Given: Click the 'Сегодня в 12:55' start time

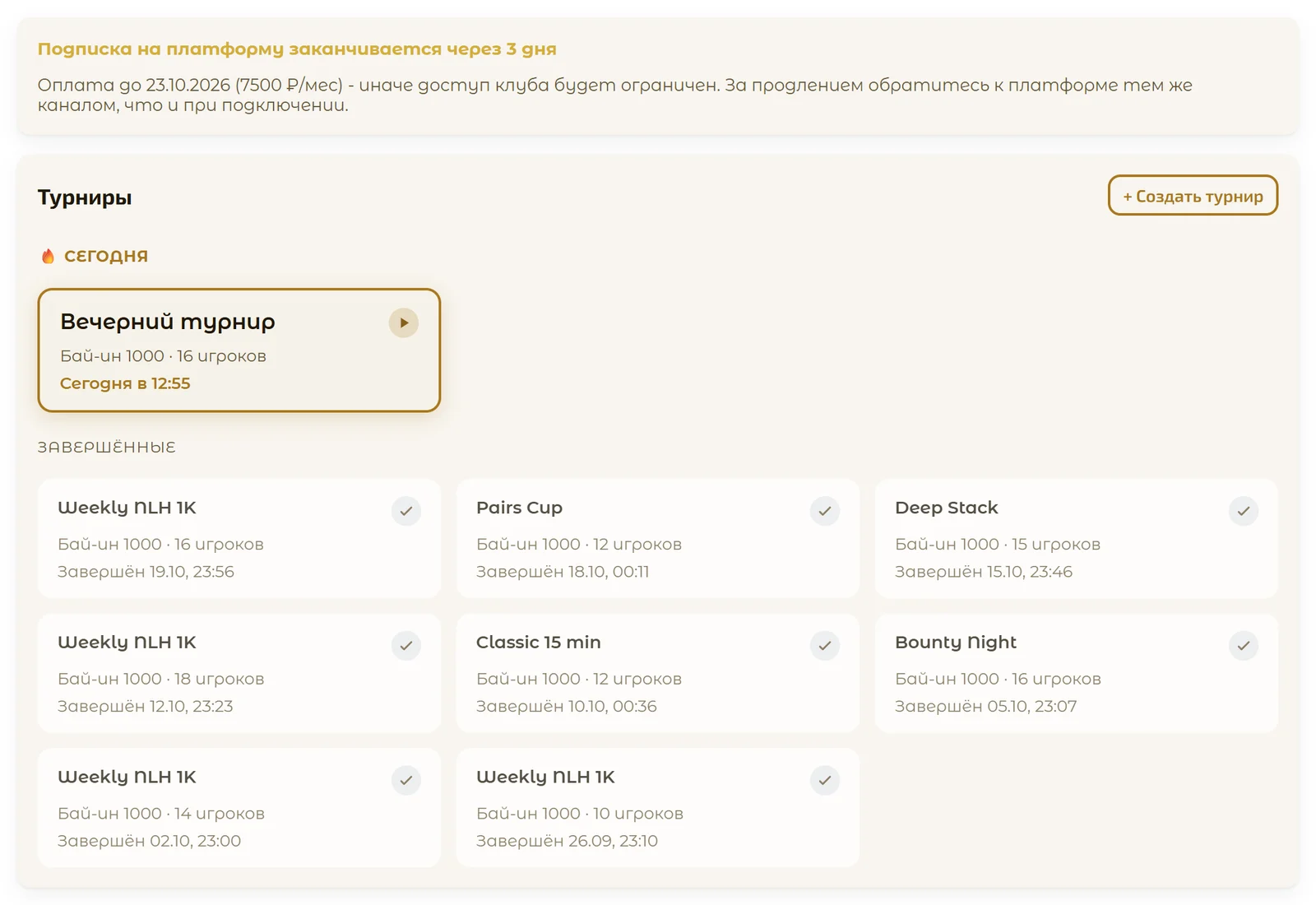Looking at the screenshot, I should [125, 383].
